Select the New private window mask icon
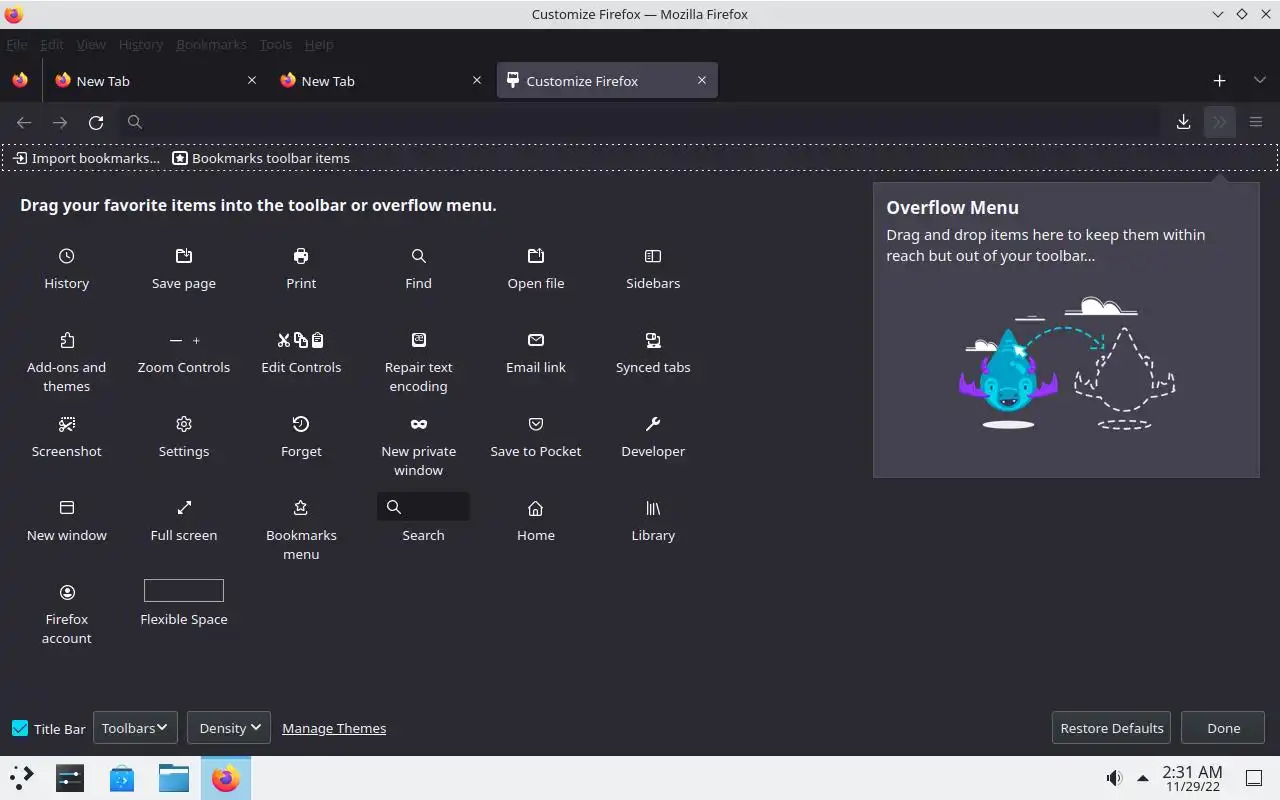The image size is (1280, 800). (x=418, y=424)
